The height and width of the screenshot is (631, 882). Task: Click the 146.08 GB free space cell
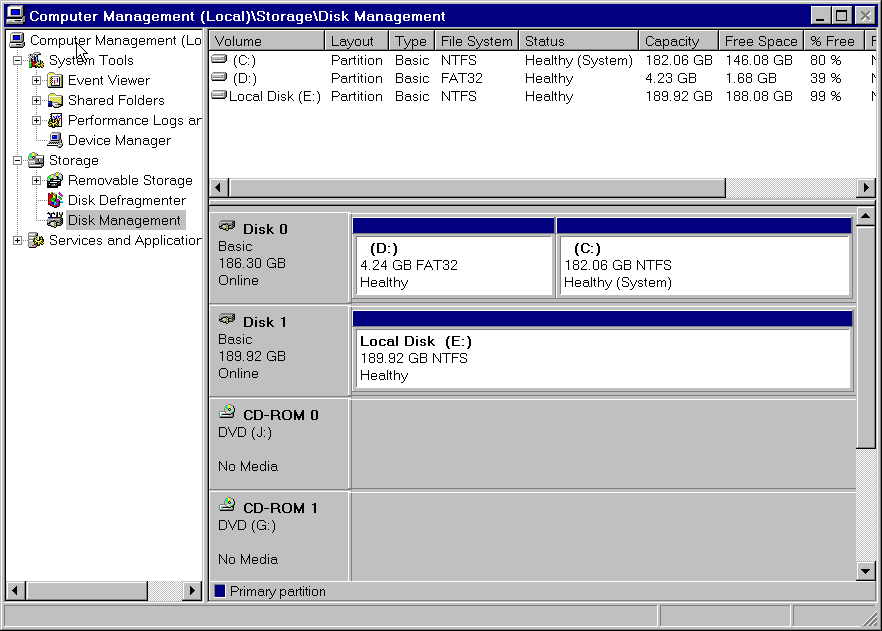pos(759,60)
